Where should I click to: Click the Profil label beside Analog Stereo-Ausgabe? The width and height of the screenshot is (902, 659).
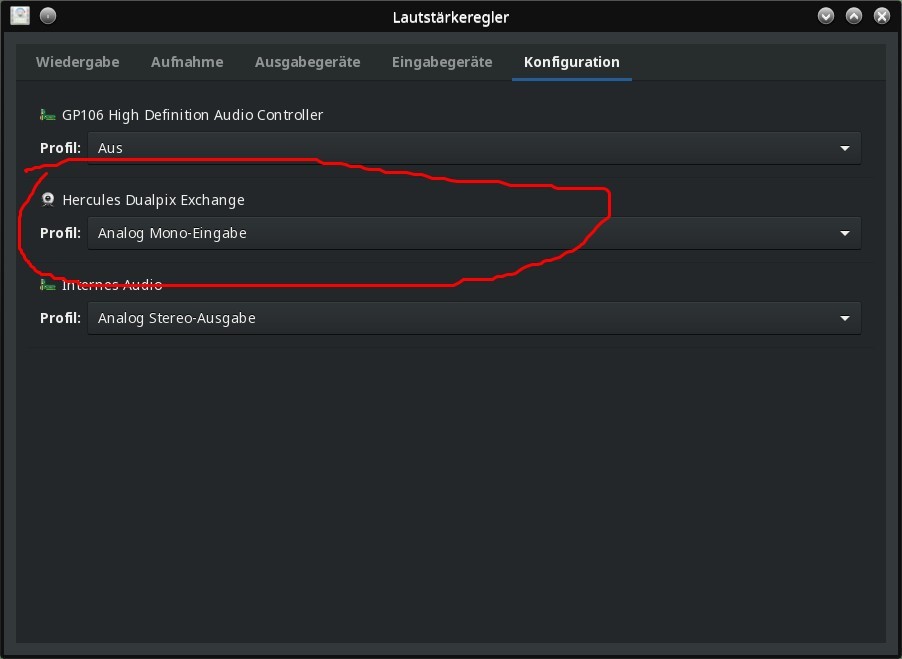pos(60,318)
